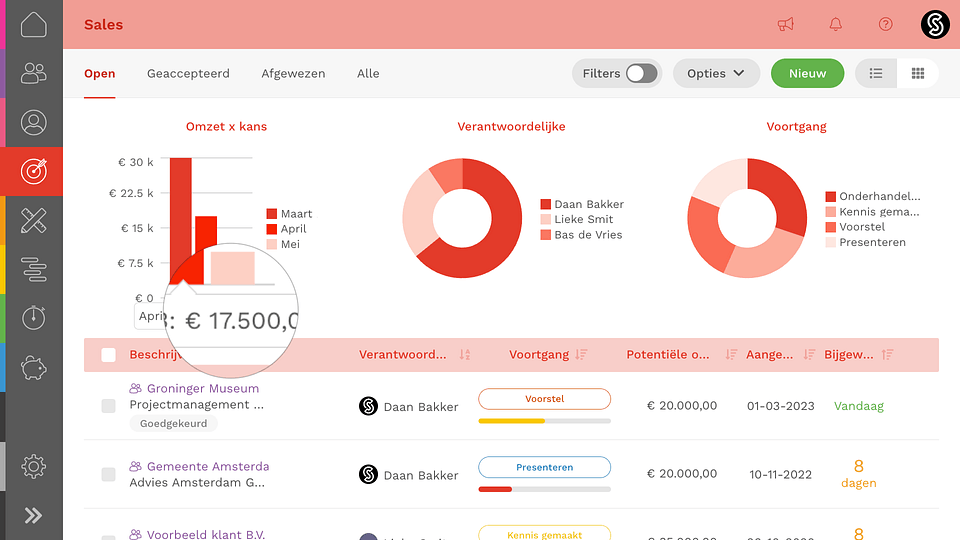Sort by the Bijgew... column sort icon
This screenshot has height=540, width=960.
pos(887,354)
